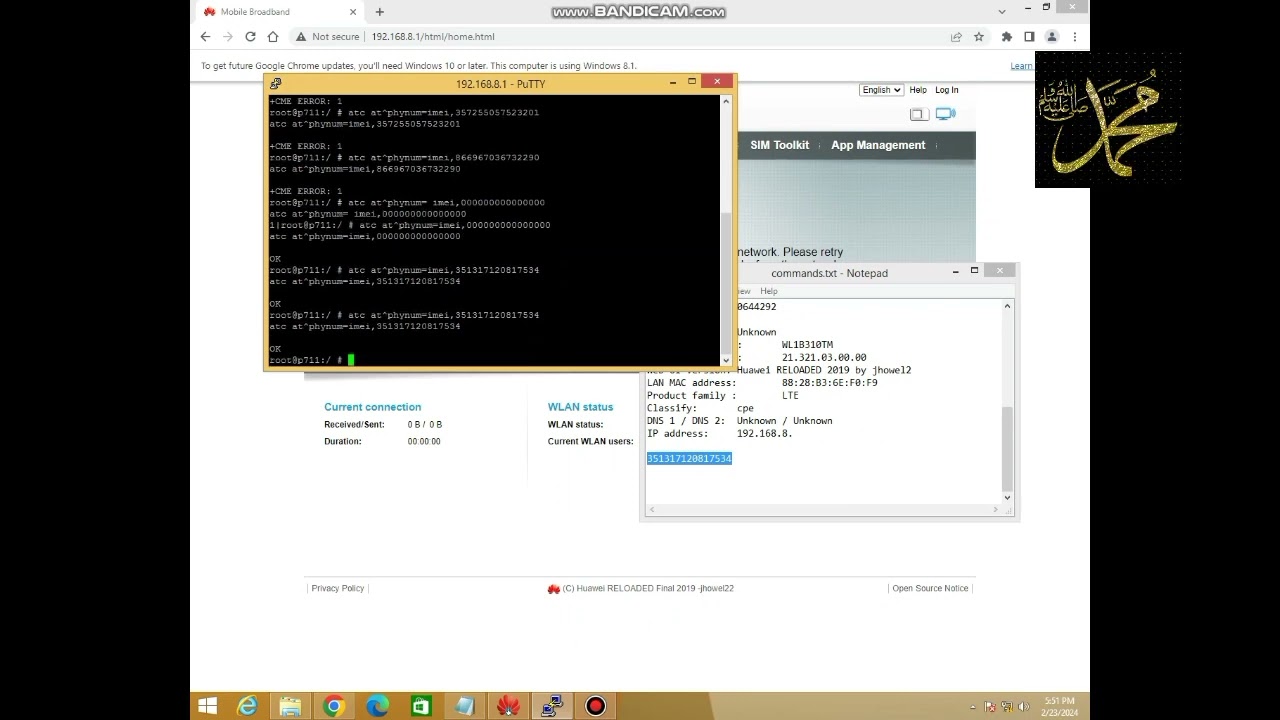Image resolution: width=1280 pixels, height=720 pixels.
Task: Open Windows Start button
Action: point(207,706)
